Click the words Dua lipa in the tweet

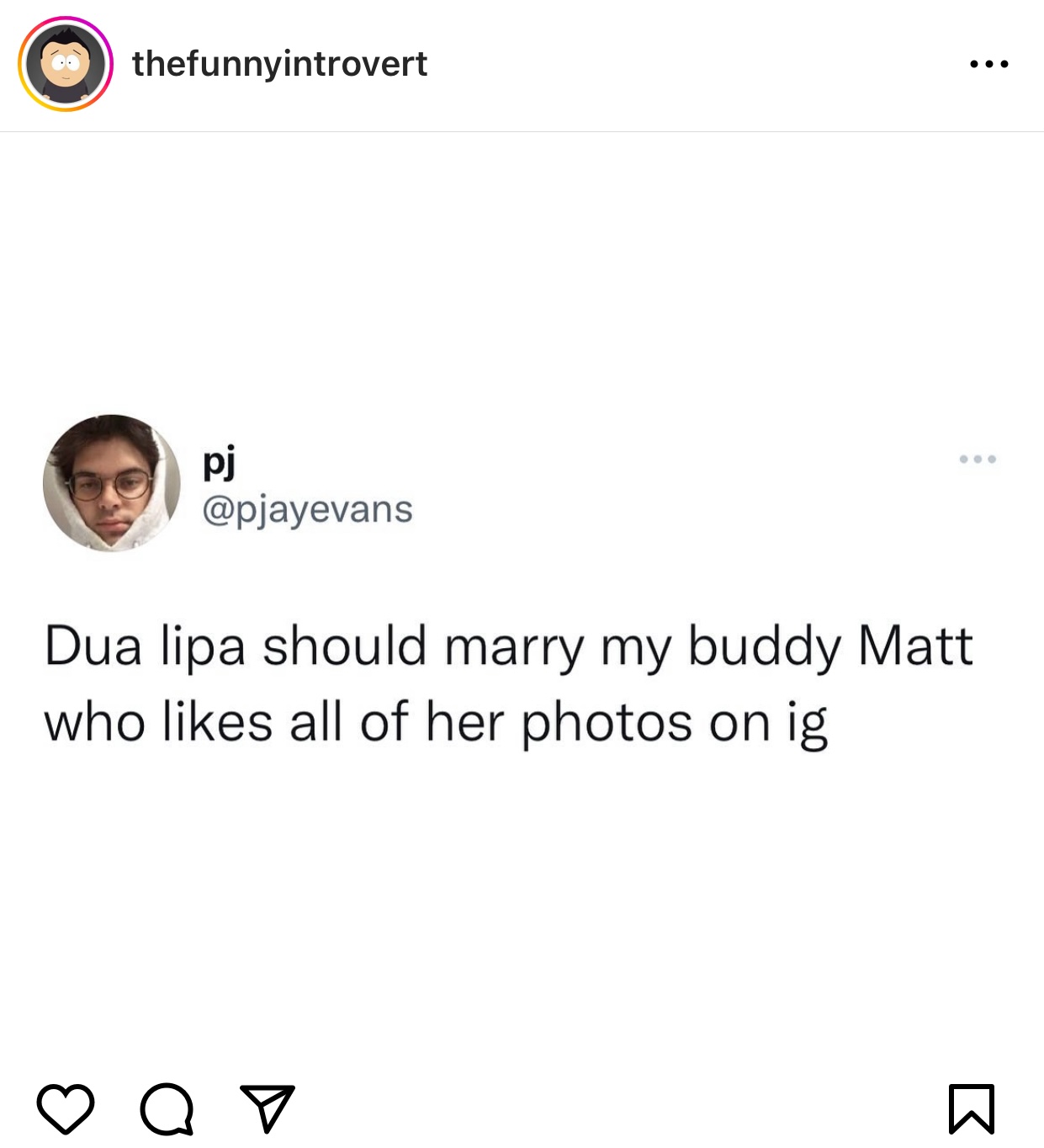[145, 646]
